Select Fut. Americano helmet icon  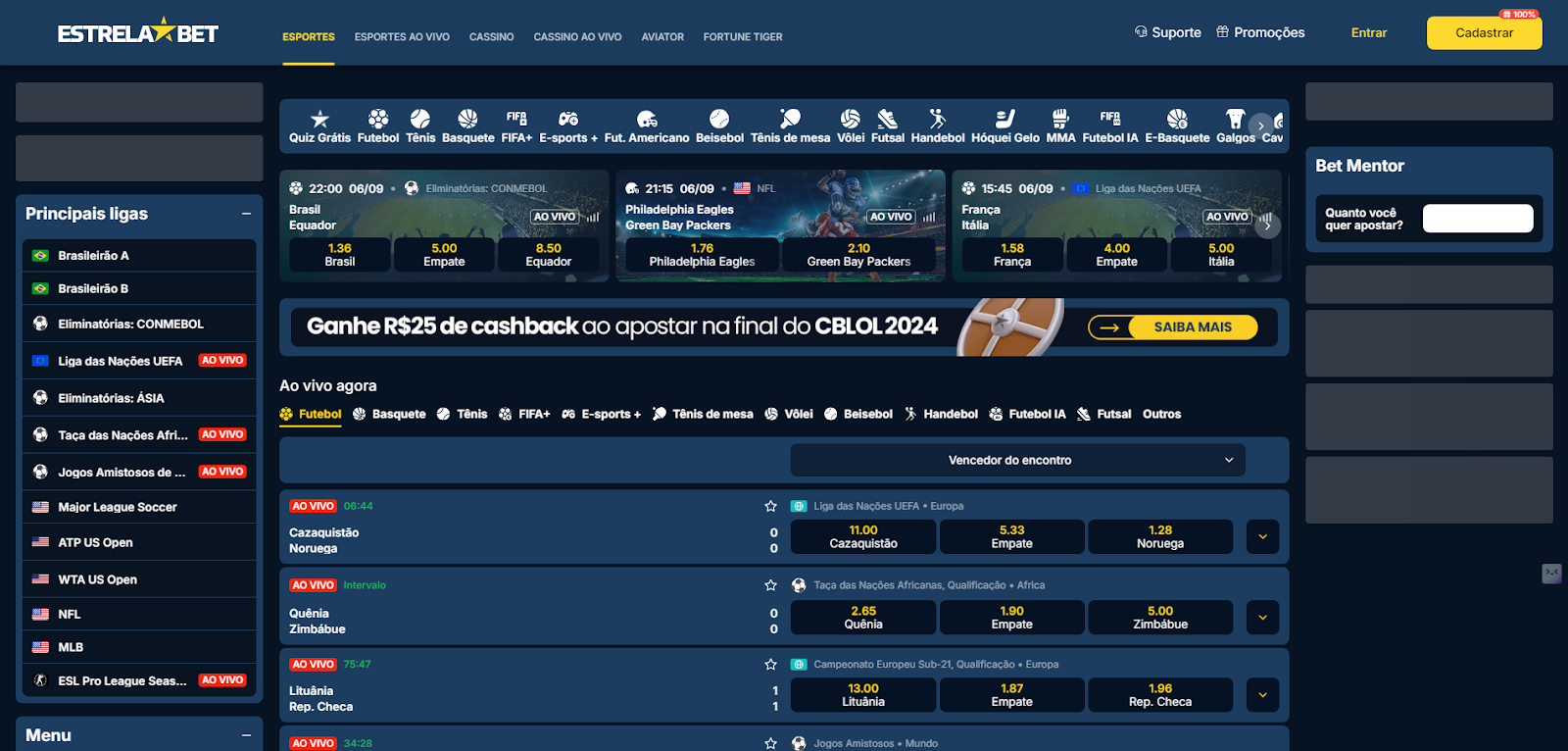(647, 119)
